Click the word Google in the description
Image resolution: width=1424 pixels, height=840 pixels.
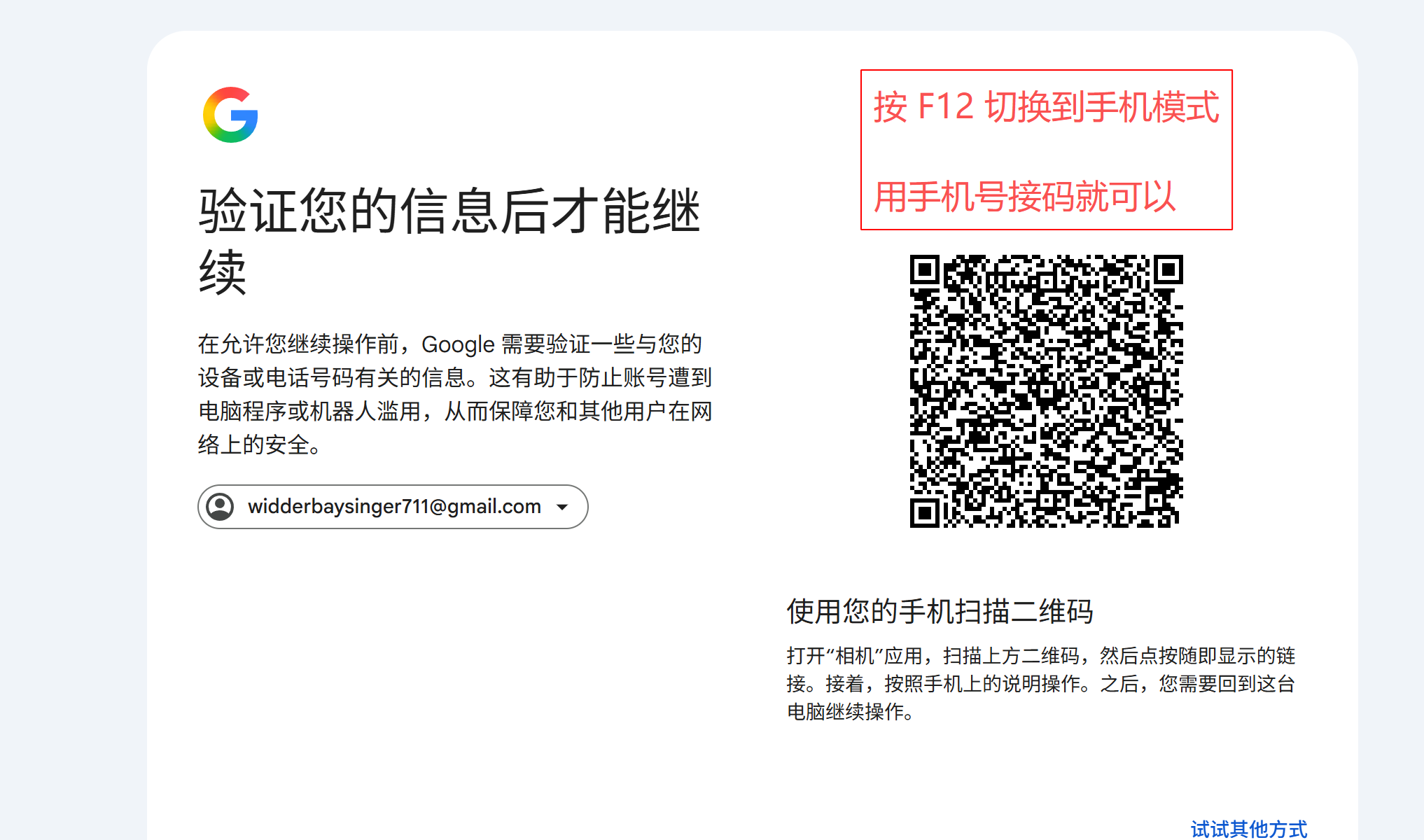458,344
